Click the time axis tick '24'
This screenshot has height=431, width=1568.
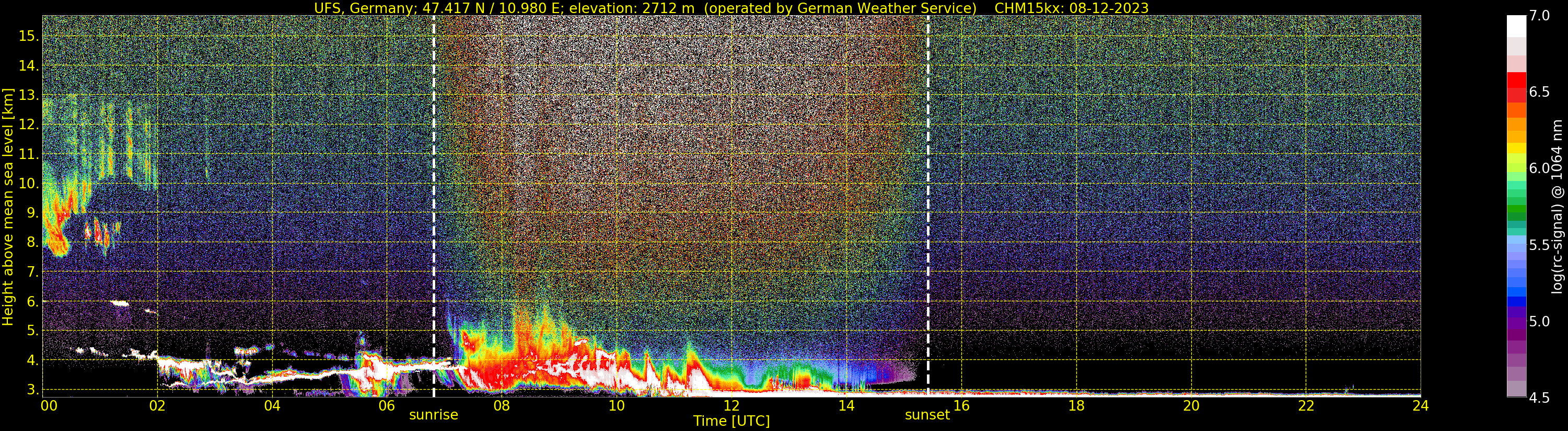click(x=1420, y=405)
